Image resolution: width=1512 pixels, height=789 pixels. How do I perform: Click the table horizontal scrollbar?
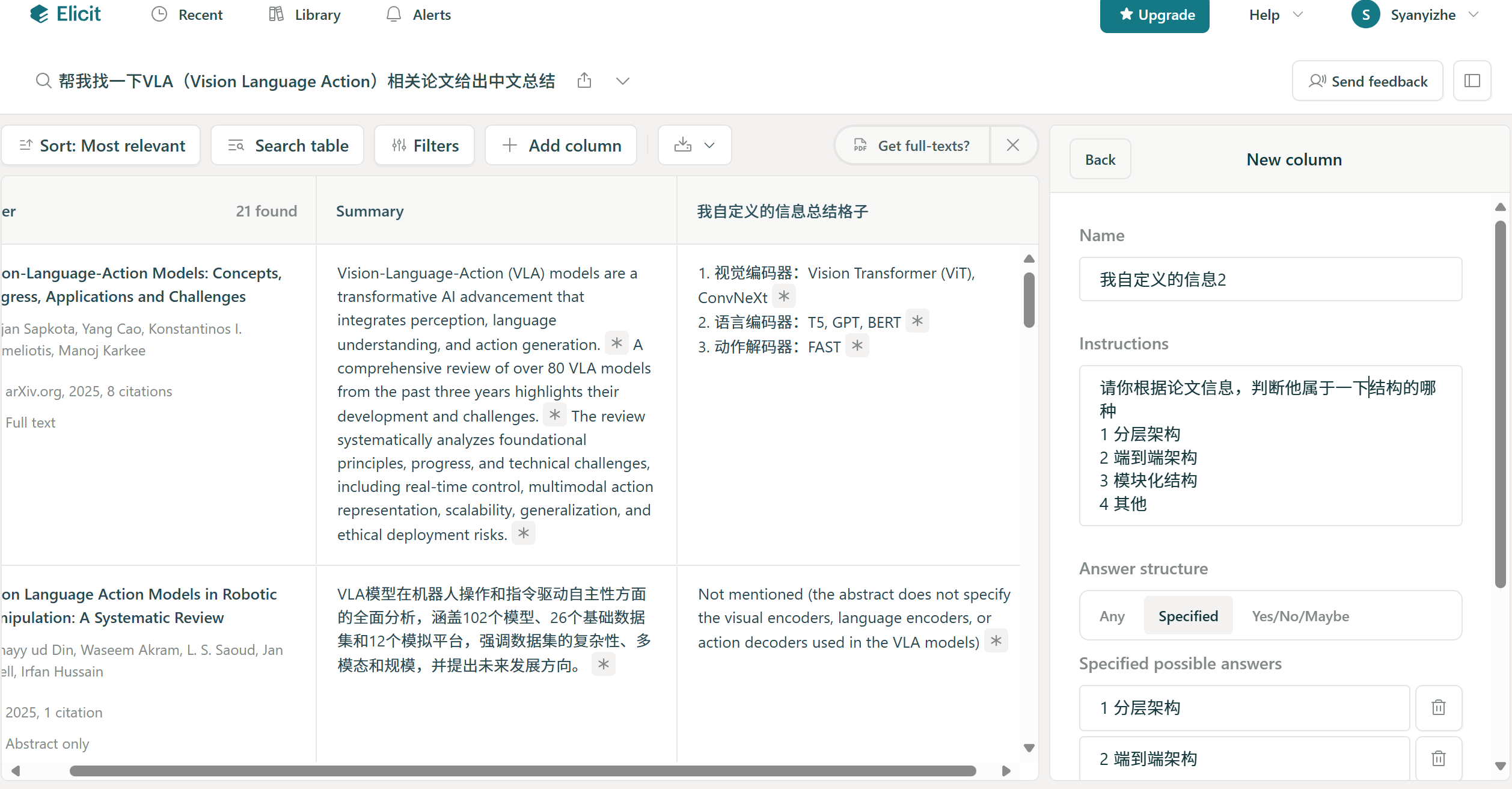click(522, 771)
